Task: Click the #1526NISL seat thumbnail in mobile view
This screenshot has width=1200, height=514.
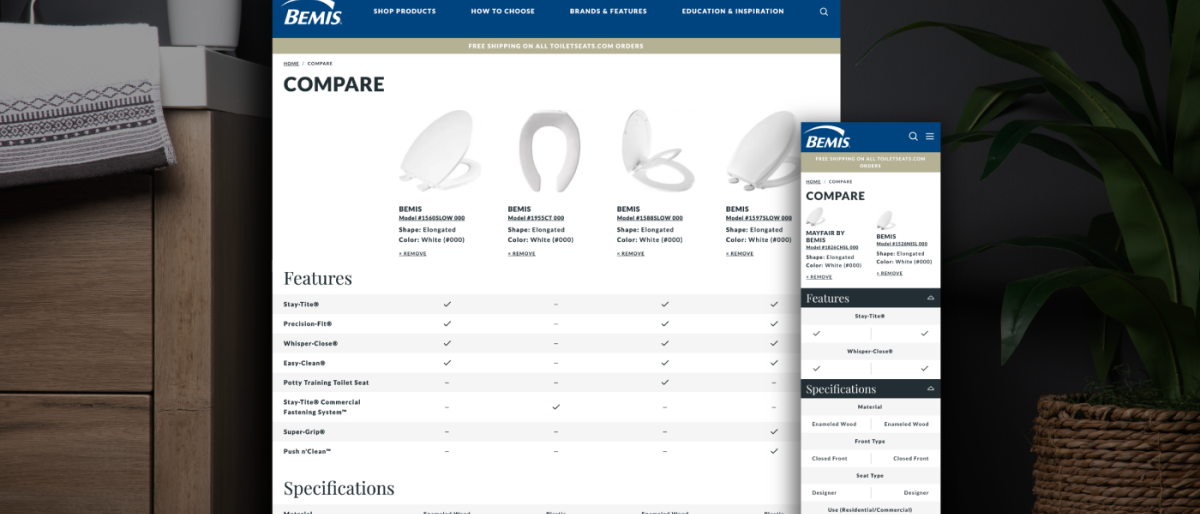Action: point(886,220)
